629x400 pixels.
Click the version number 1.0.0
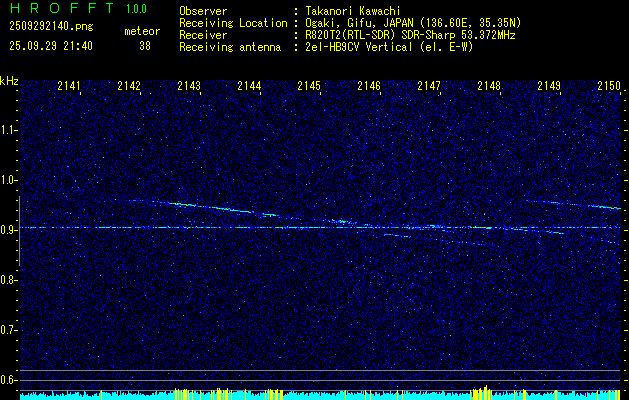click(136, 9)
